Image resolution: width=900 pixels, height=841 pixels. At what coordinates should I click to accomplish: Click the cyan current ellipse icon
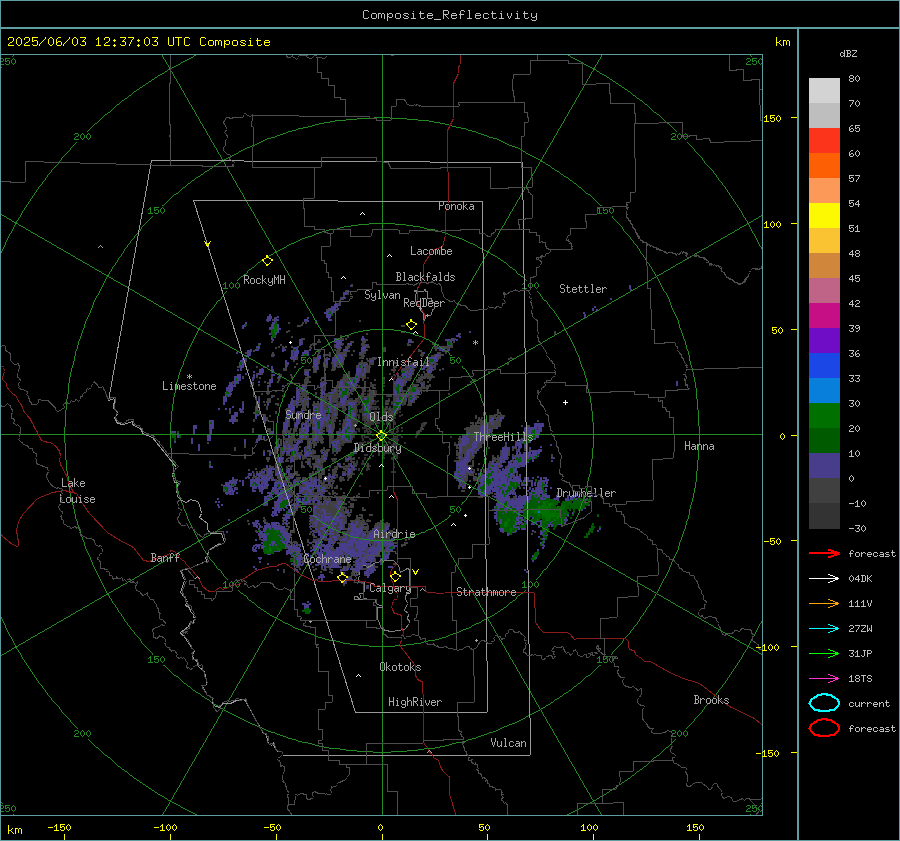[x=824, y=703]
